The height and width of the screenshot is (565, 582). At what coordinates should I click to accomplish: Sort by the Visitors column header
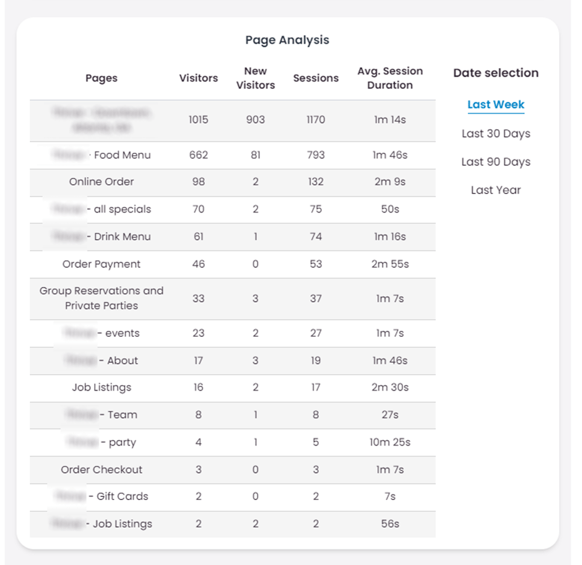coord(198,78)
